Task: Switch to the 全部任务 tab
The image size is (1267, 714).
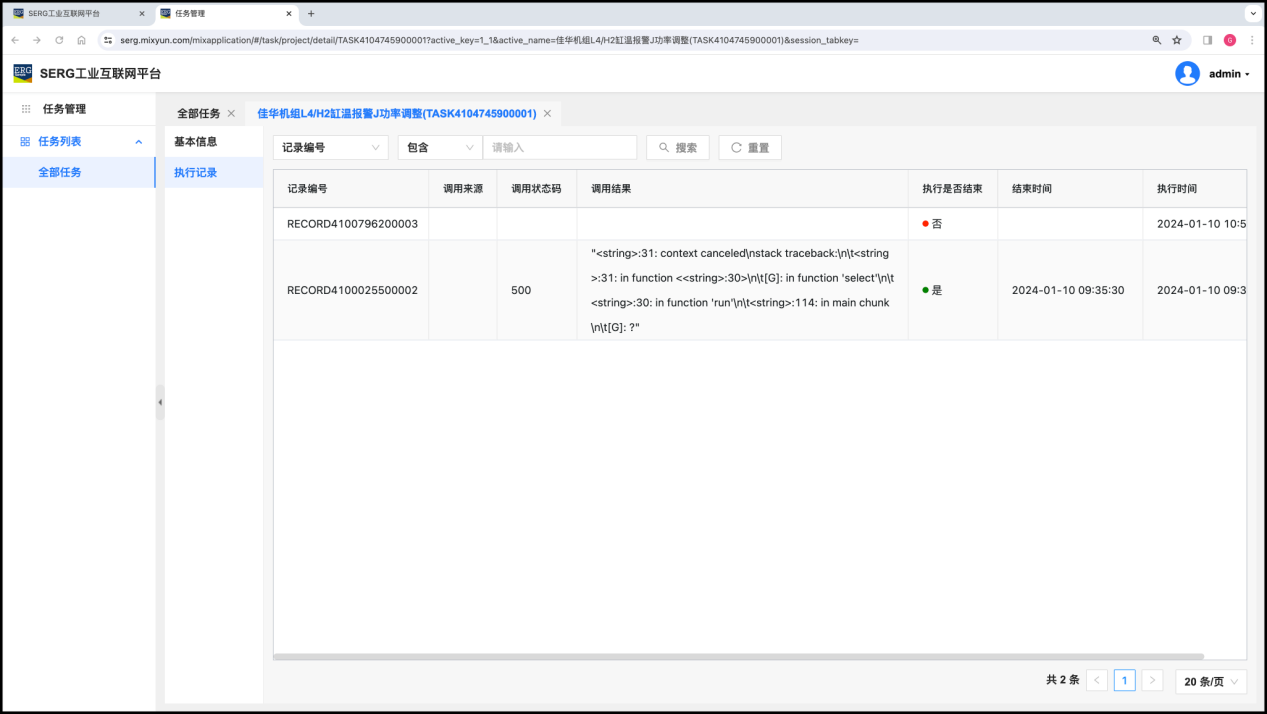Action: pos(198,114)
